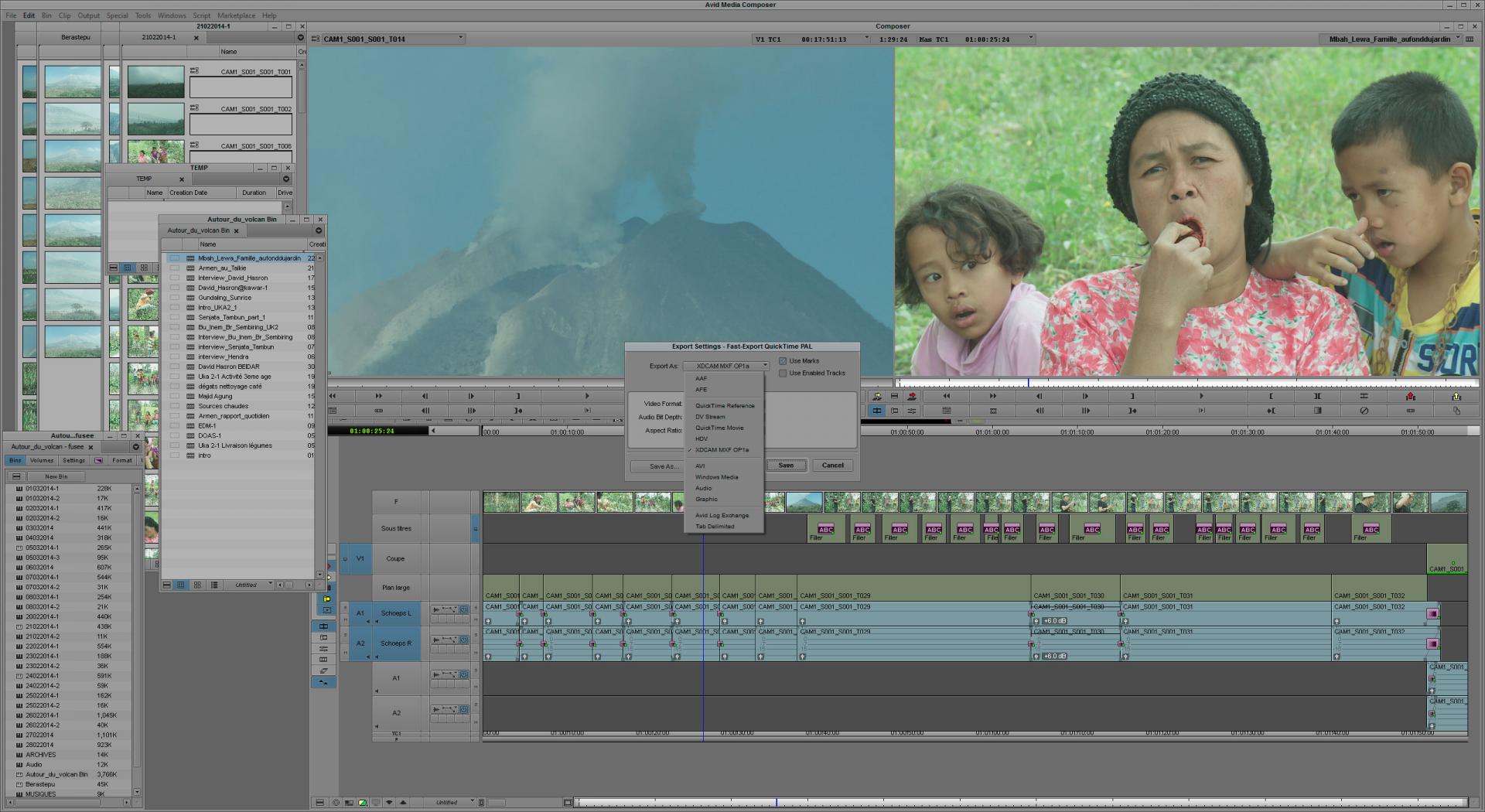
Task: Enable the Use Enabled Tracks checkbox
Action: click(783, 373)
